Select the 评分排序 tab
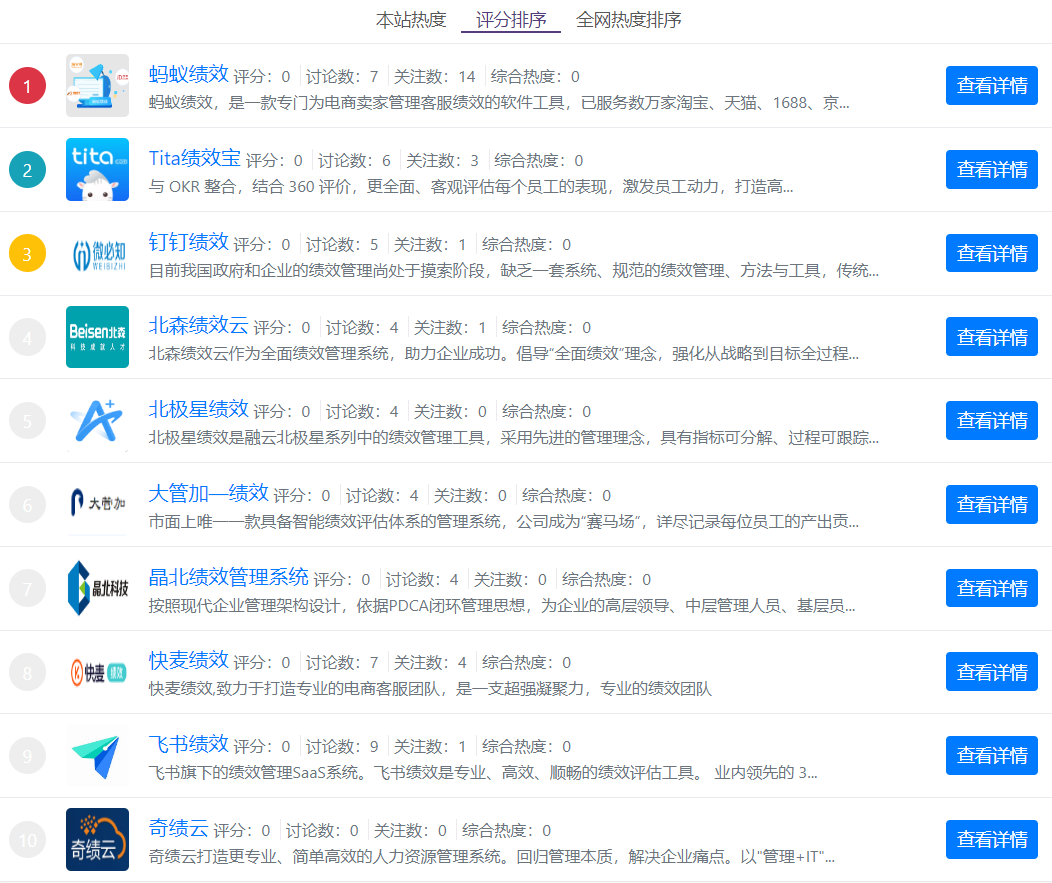The width and height of the screenshot is (1052, 883). (x=511, y=20)
